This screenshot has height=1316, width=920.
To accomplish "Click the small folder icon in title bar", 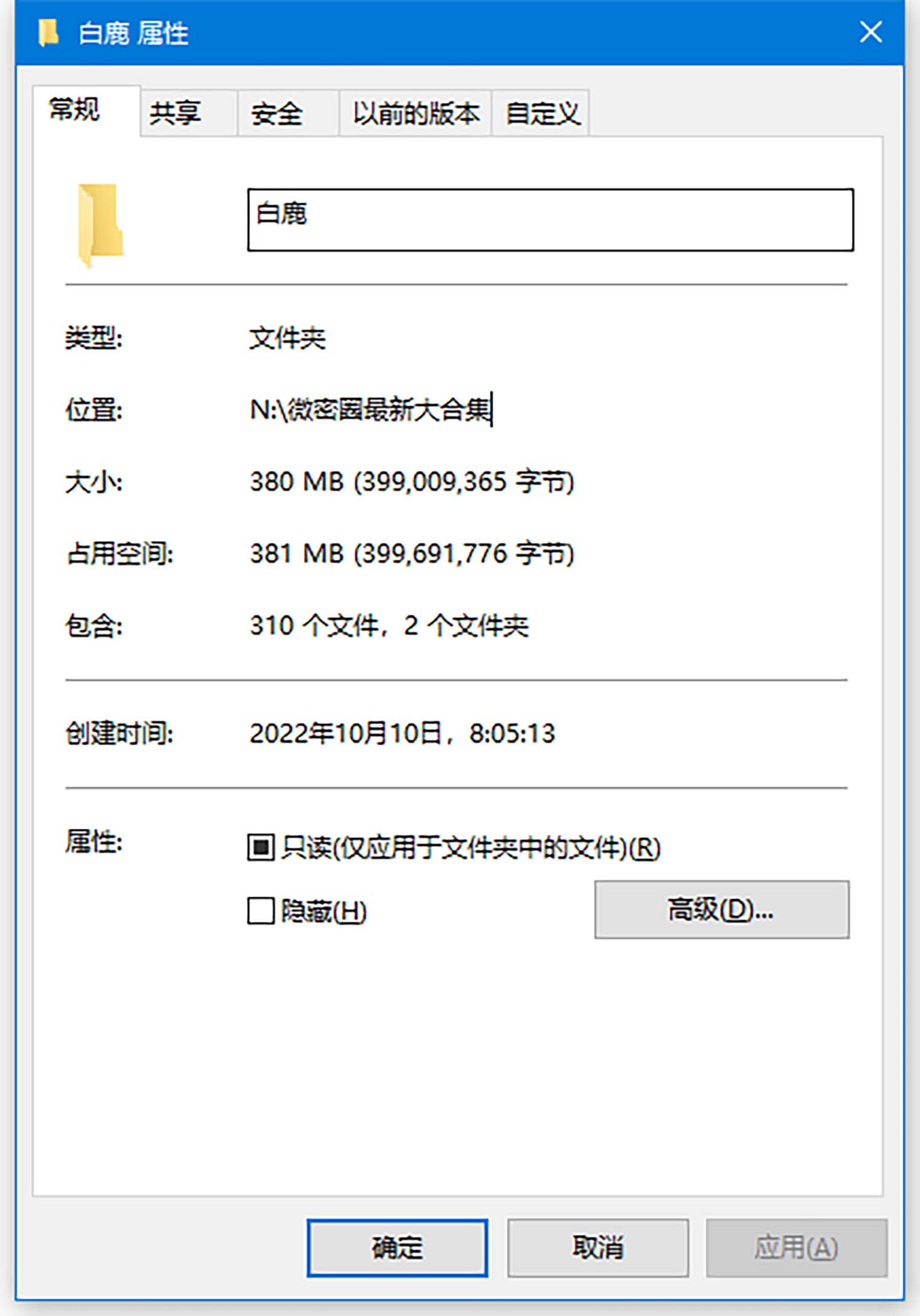I will pyautogui.click(x=48, y=33).
